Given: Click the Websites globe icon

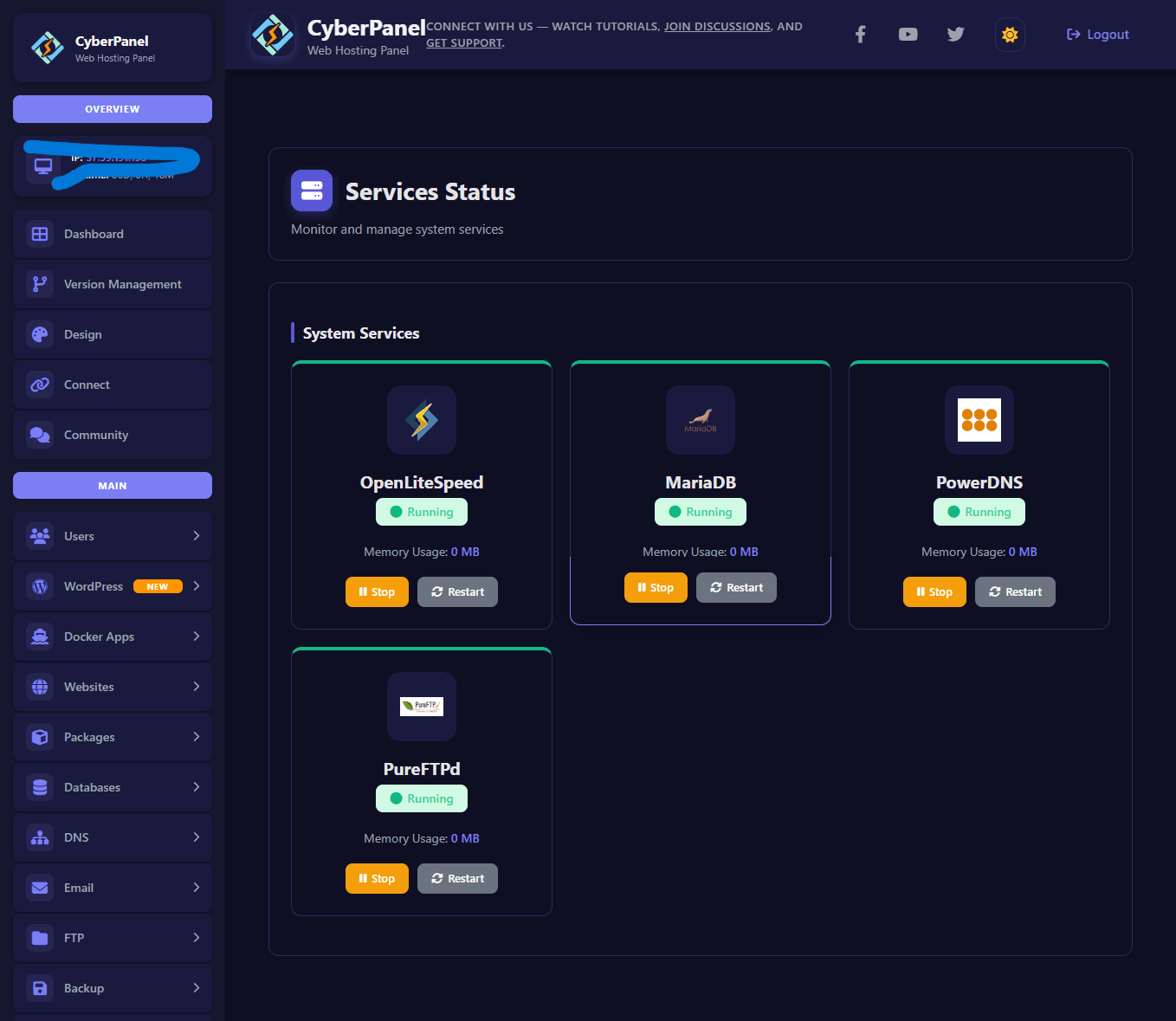Looking at the screenshot, I should (x=40, y=687).
